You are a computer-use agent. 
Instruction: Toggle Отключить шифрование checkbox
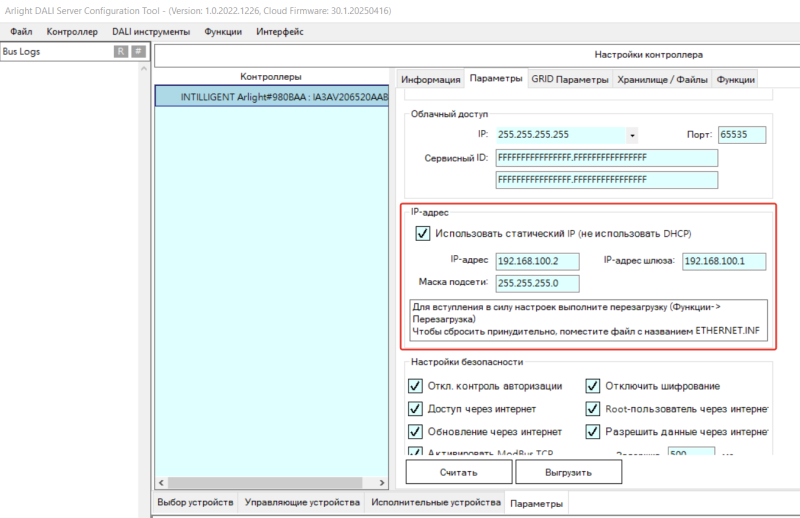click(x=592, y=386)
